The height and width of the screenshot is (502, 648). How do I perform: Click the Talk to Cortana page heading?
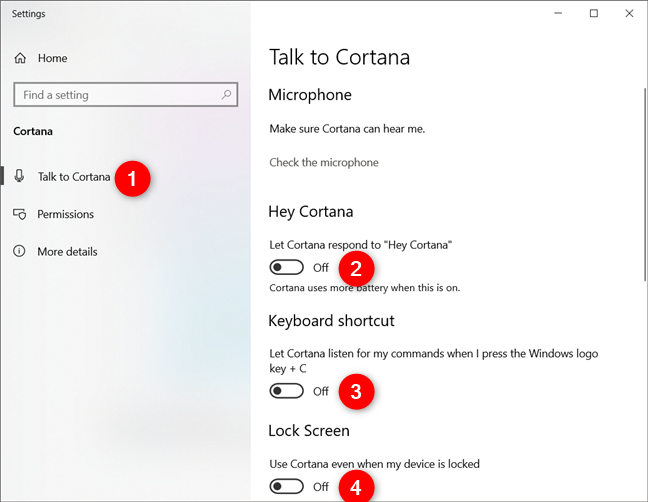click(x=339, y=57)
